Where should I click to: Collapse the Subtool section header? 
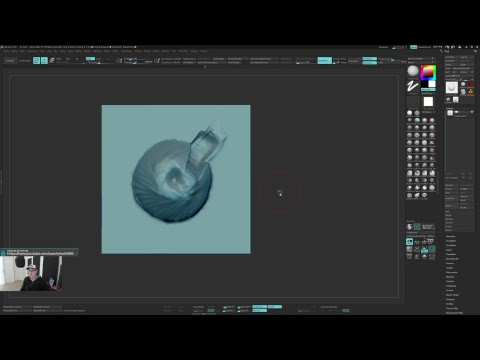[449, 108]
